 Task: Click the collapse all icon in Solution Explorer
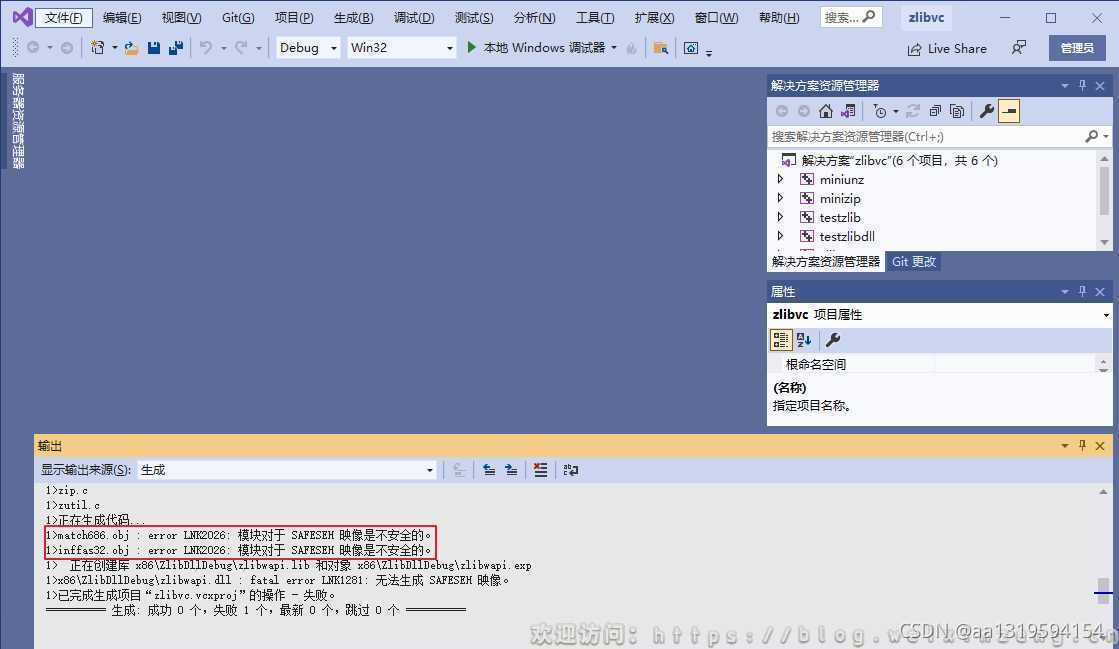tap(935, 111)
